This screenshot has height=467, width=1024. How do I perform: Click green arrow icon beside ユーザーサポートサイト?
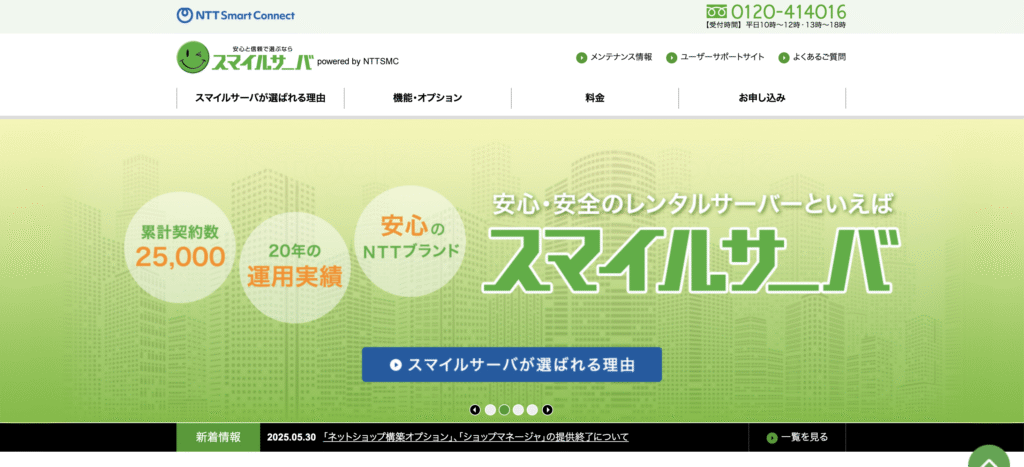[x=671, y=57]
